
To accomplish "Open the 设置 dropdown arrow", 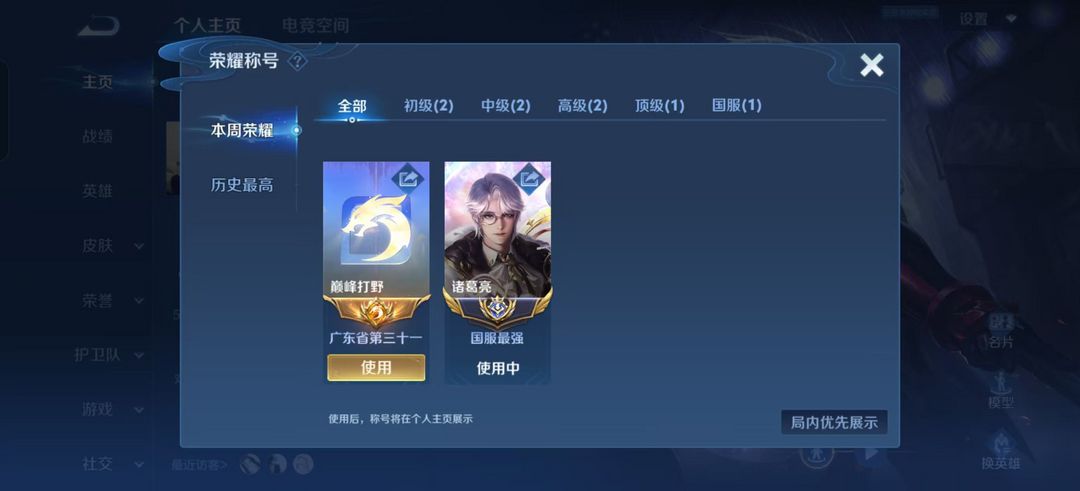I will pyautogui.click(x=1011, y=19).
